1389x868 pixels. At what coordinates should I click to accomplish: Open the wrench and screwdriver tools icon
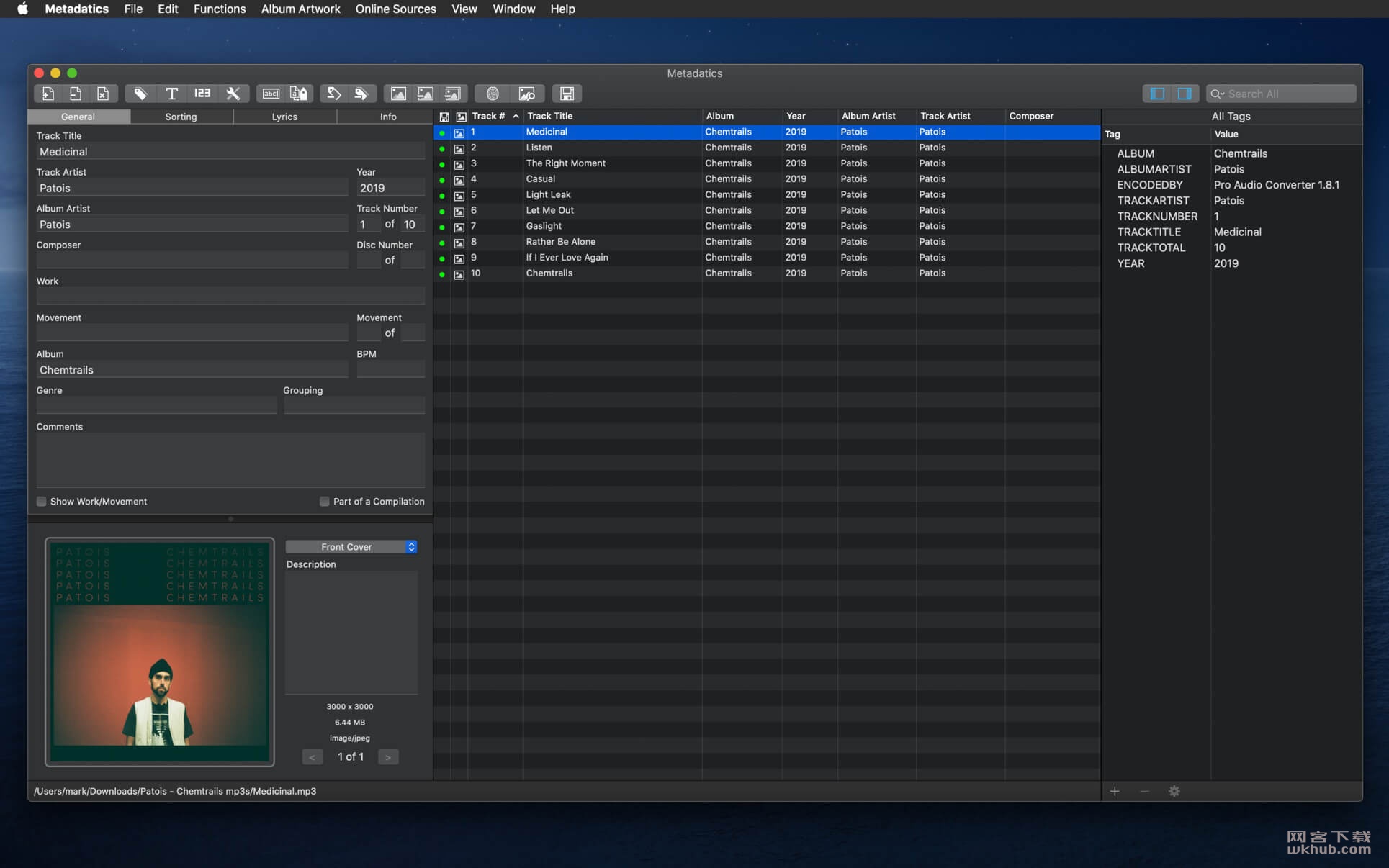click(x=233, y=94)
